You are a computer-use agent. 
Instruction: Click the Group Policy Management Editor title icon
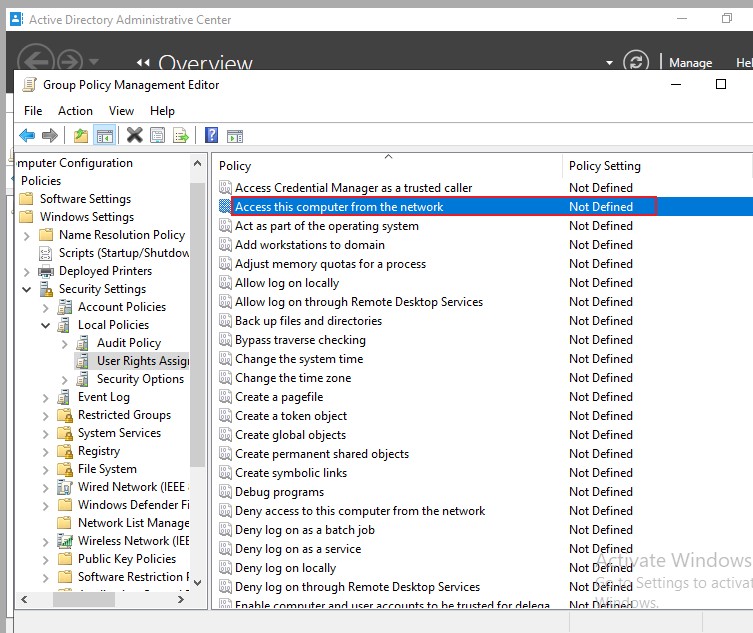(x=30, y=85)
